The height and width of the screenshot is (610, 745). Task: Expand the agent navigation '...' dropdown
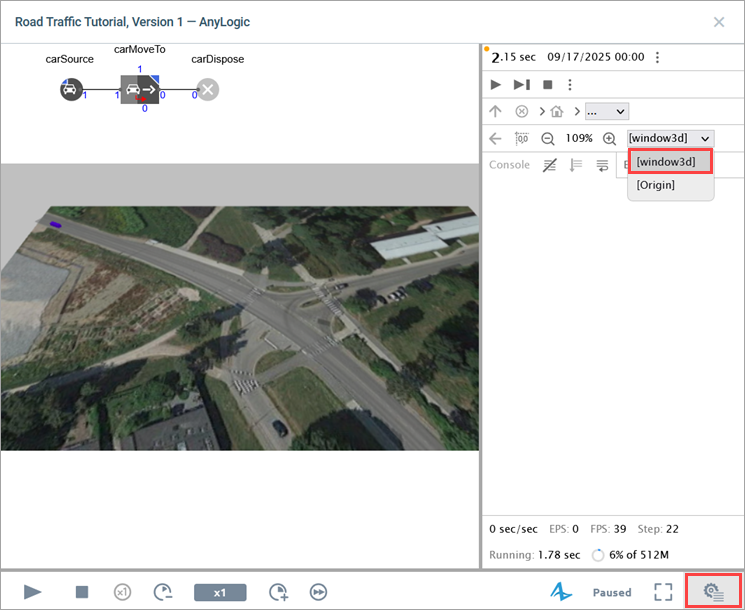pos(607,112)
